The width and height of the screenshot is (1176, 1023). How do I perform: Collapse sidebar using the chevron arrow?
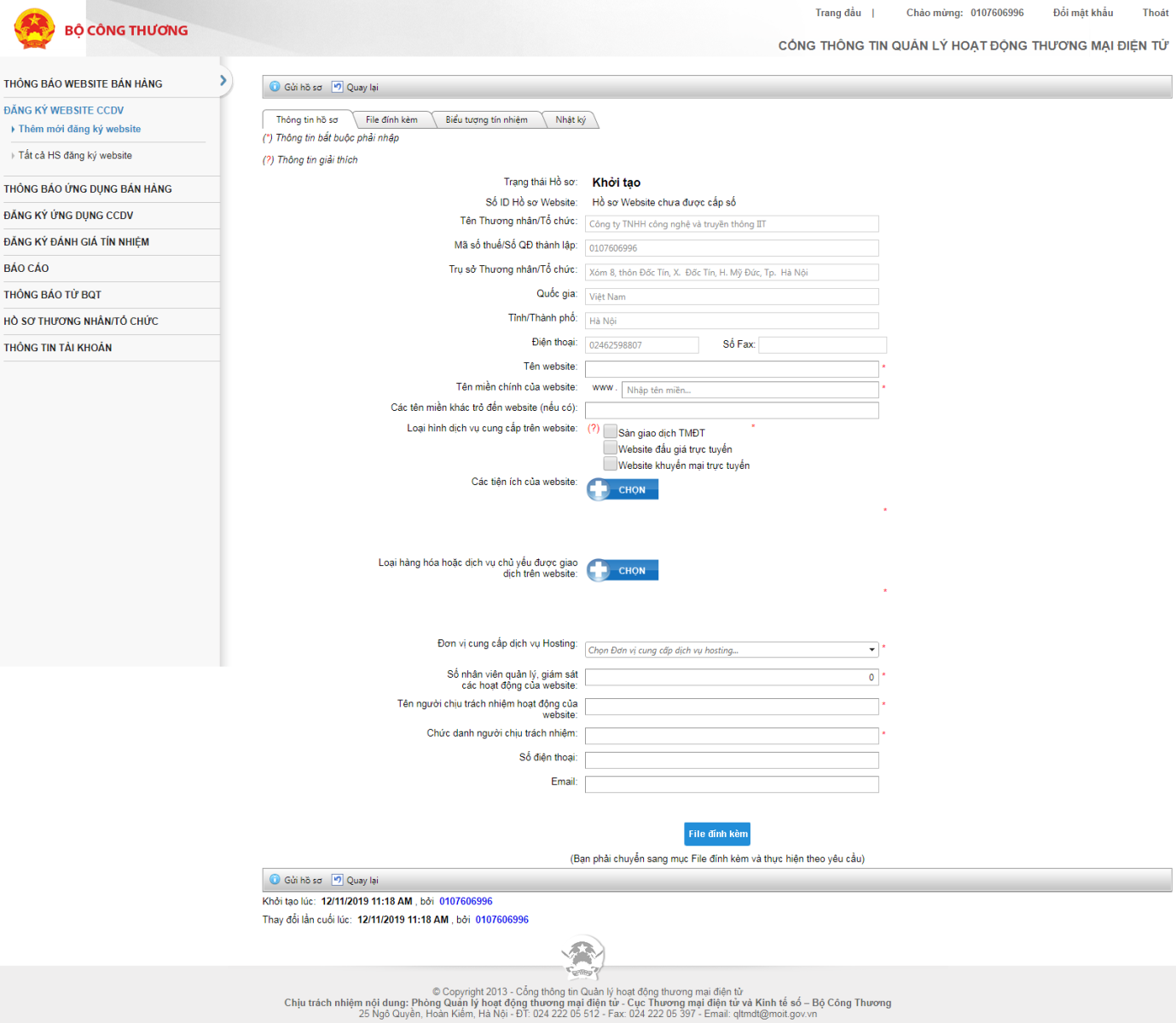click(x=223, y=80)
